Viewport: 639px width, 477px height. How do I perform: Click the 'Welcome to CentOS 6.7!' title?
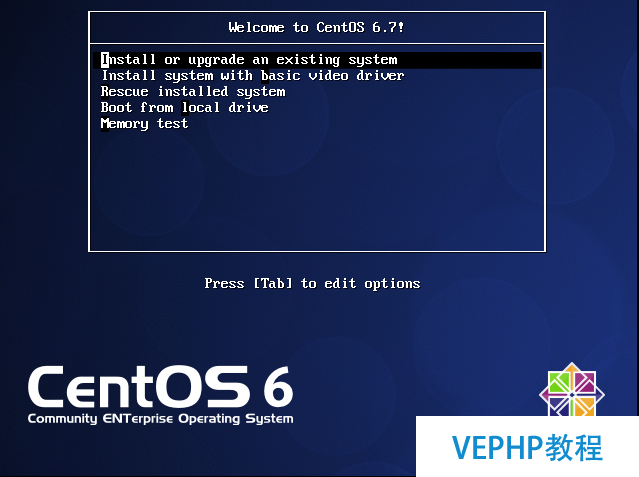316,27
